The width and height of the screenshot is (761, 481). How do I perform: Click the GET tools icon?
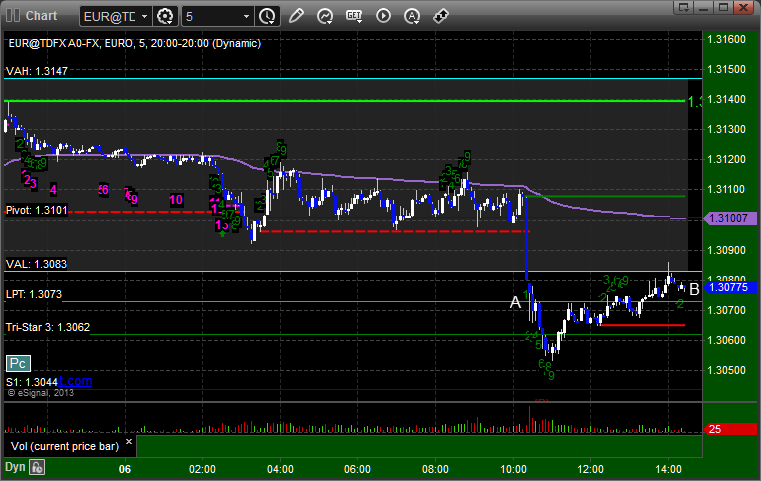(x=354, y=16)
